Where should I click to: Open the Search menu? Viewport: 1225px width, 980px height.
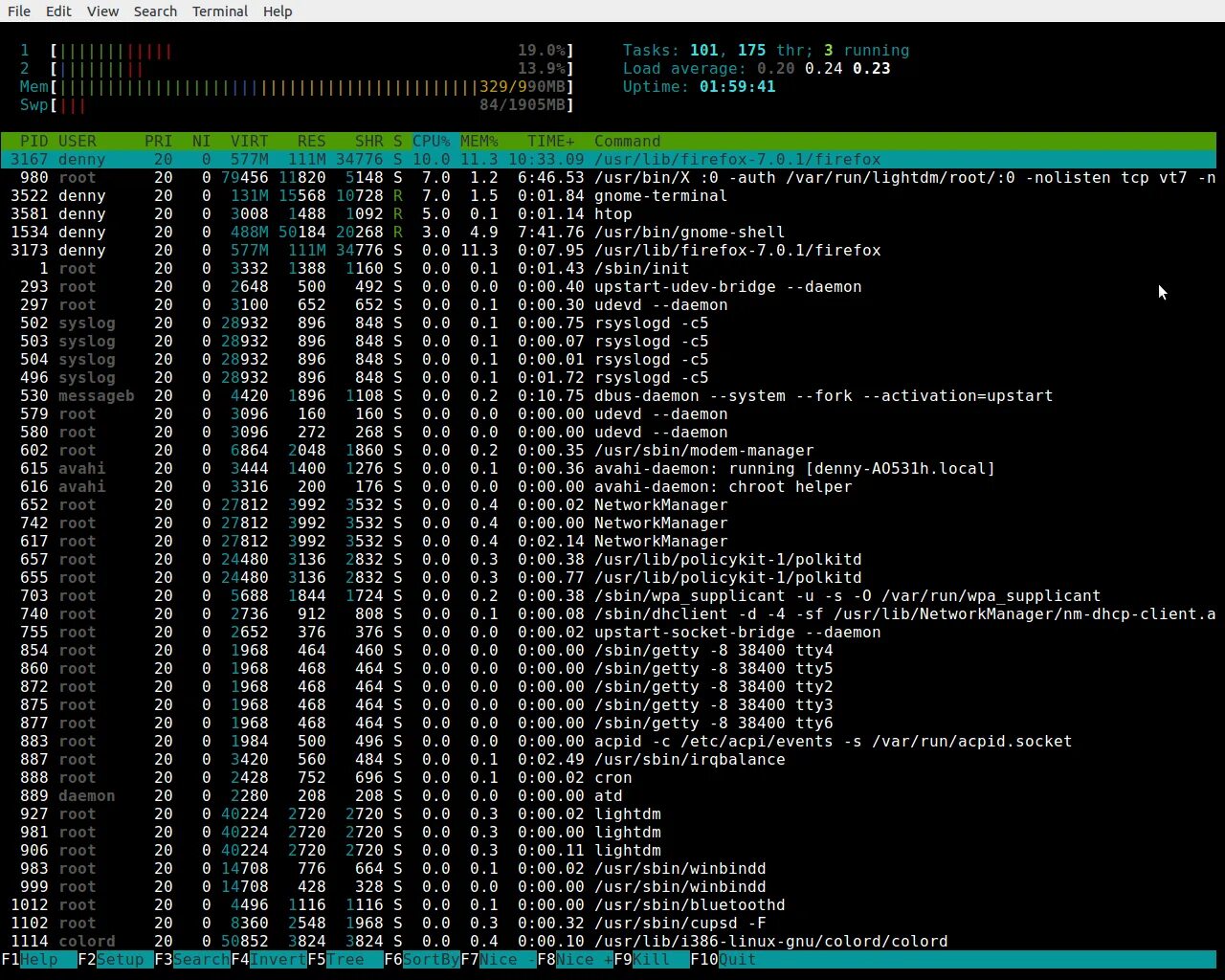pyautogui.click(x=155, y=11)
